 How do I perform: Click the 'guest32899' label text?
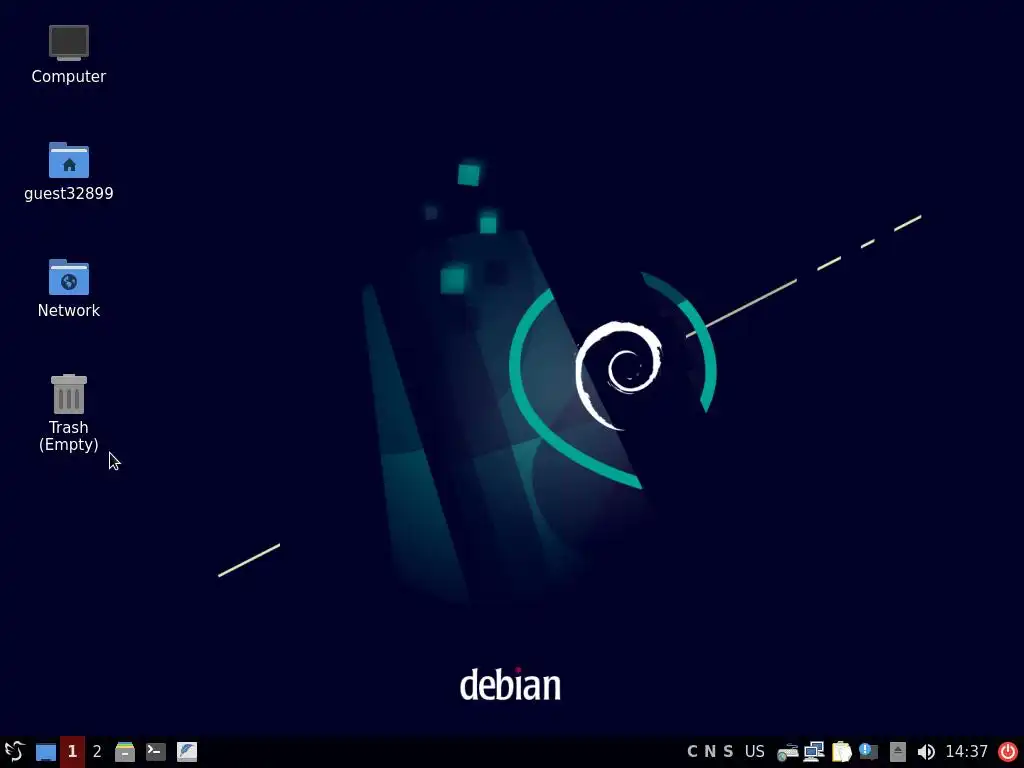[69, 193]
